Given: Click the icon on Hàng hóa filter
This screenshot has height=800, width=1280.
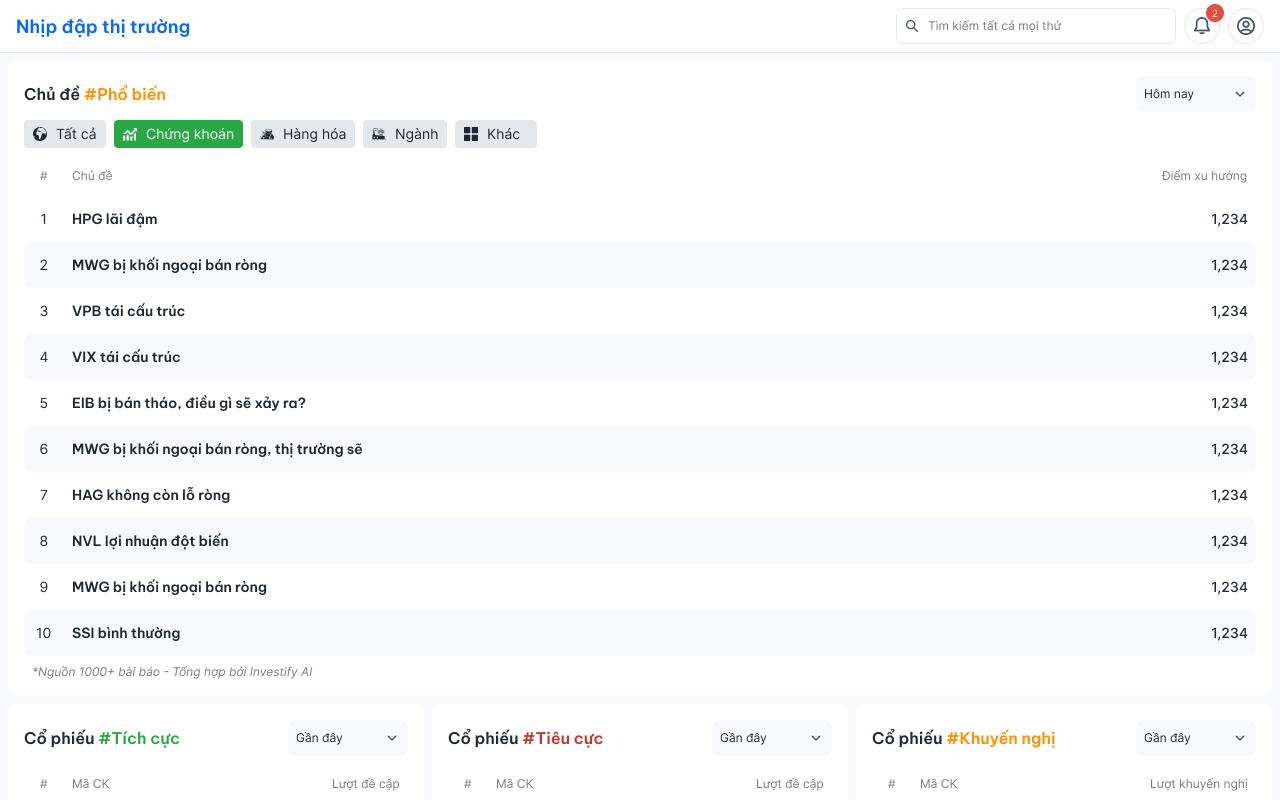Looking at the screenshot, I should 267,134.
